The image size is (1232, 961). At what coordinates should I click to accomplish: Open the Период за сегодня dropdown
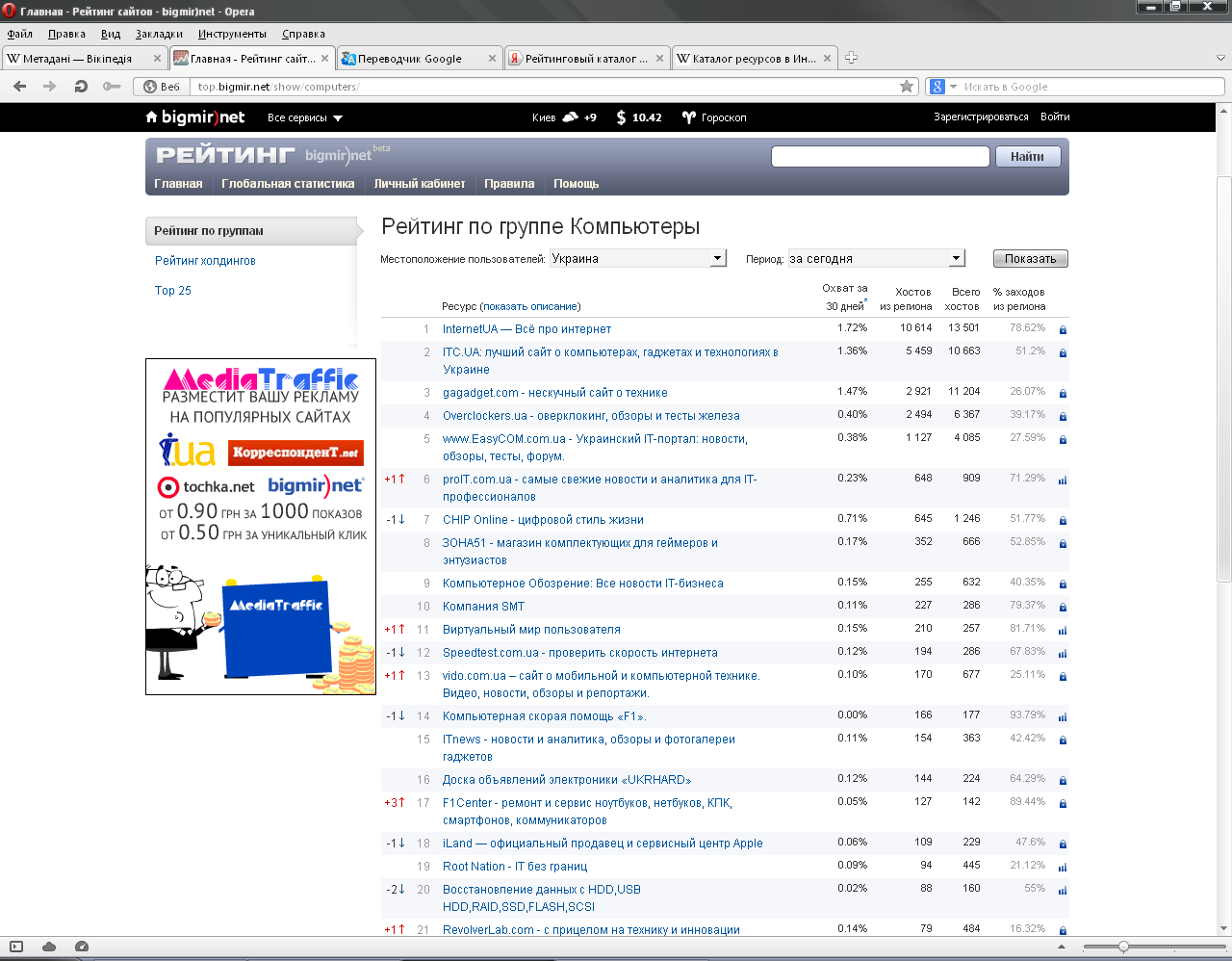pos(876,258)
